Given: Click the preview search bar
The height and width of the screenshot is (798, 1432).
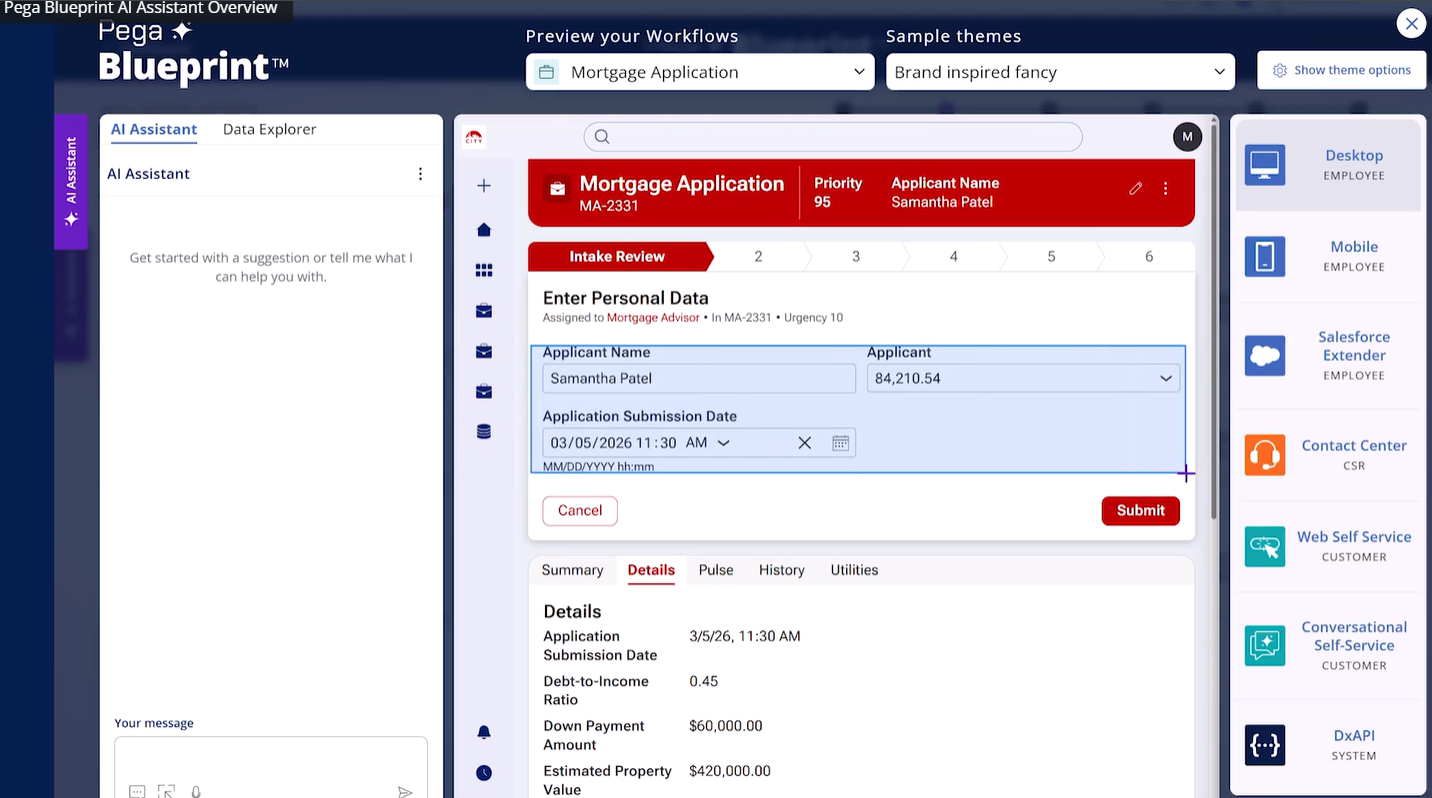Looking at the screenshot, I should [x=833, y=137].
